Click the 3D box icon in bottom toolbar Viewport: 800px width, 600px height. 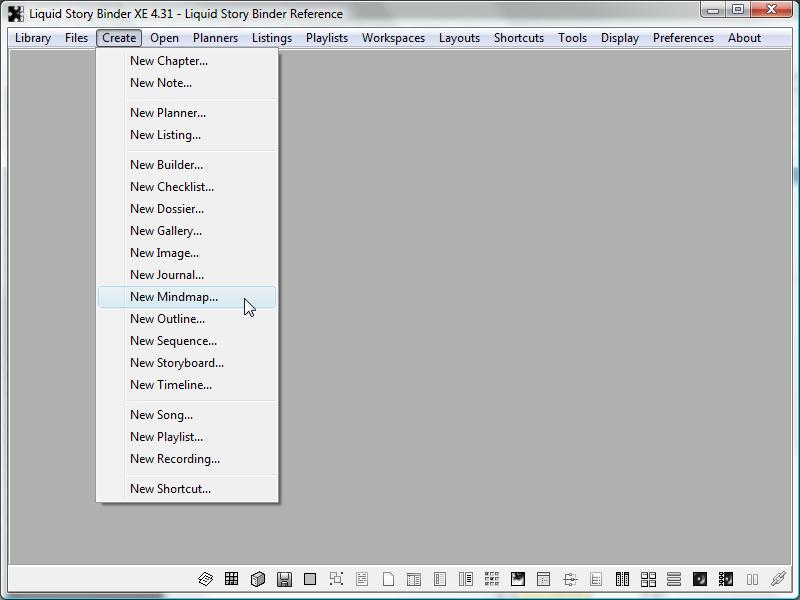click(257, 579)
